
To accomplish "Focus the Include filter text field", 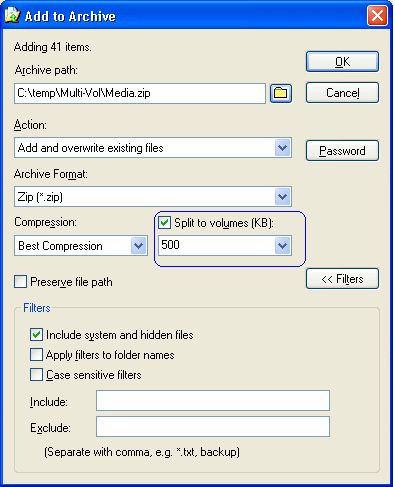I will point(213,401).
